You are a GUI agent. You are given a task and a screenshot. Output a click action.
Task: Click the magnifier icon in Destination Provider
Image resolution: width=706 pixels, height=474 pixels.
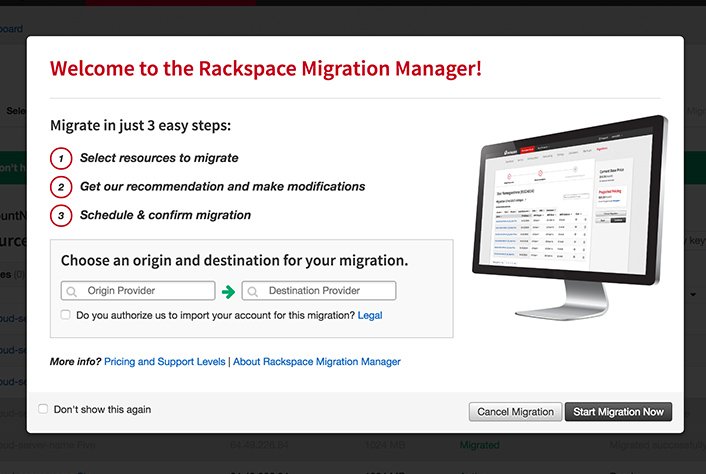[x=253, y=292]
